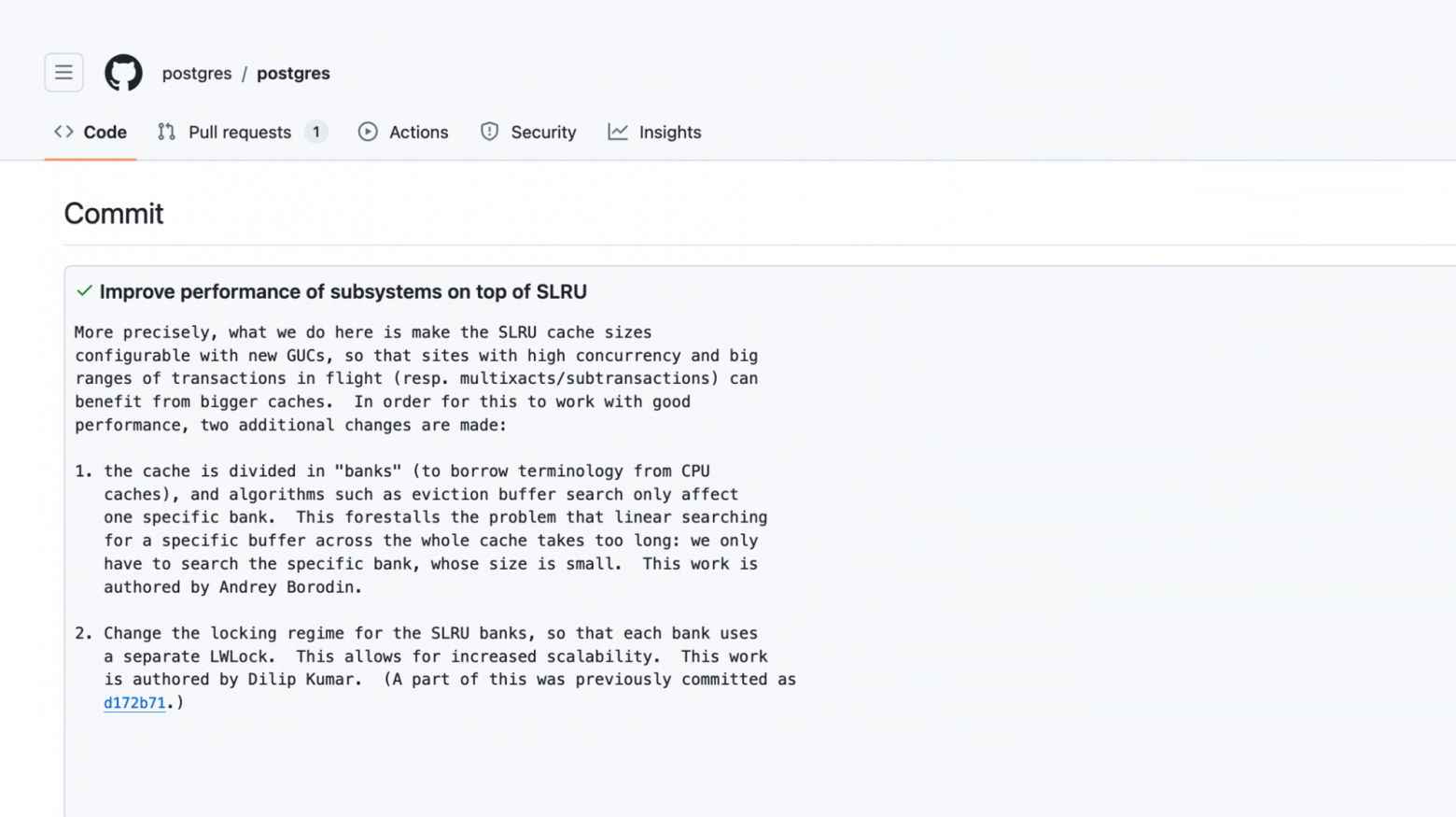Viewport: 1456px width, 817px height.
Task: Open the Insights tab
Action: (654, 133)
